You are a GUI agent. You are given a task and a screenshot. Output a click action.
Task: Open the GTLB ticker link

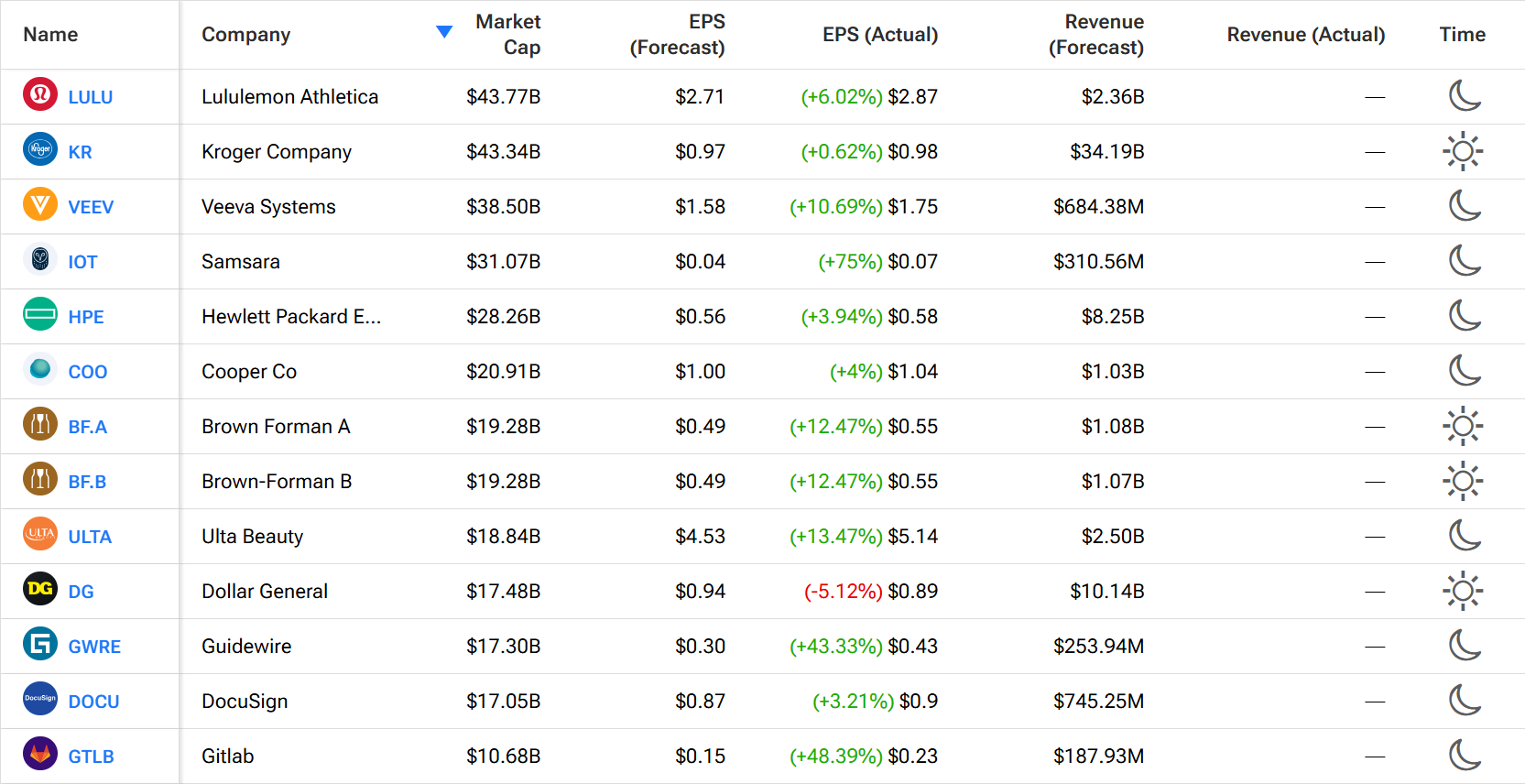(91, 757)
